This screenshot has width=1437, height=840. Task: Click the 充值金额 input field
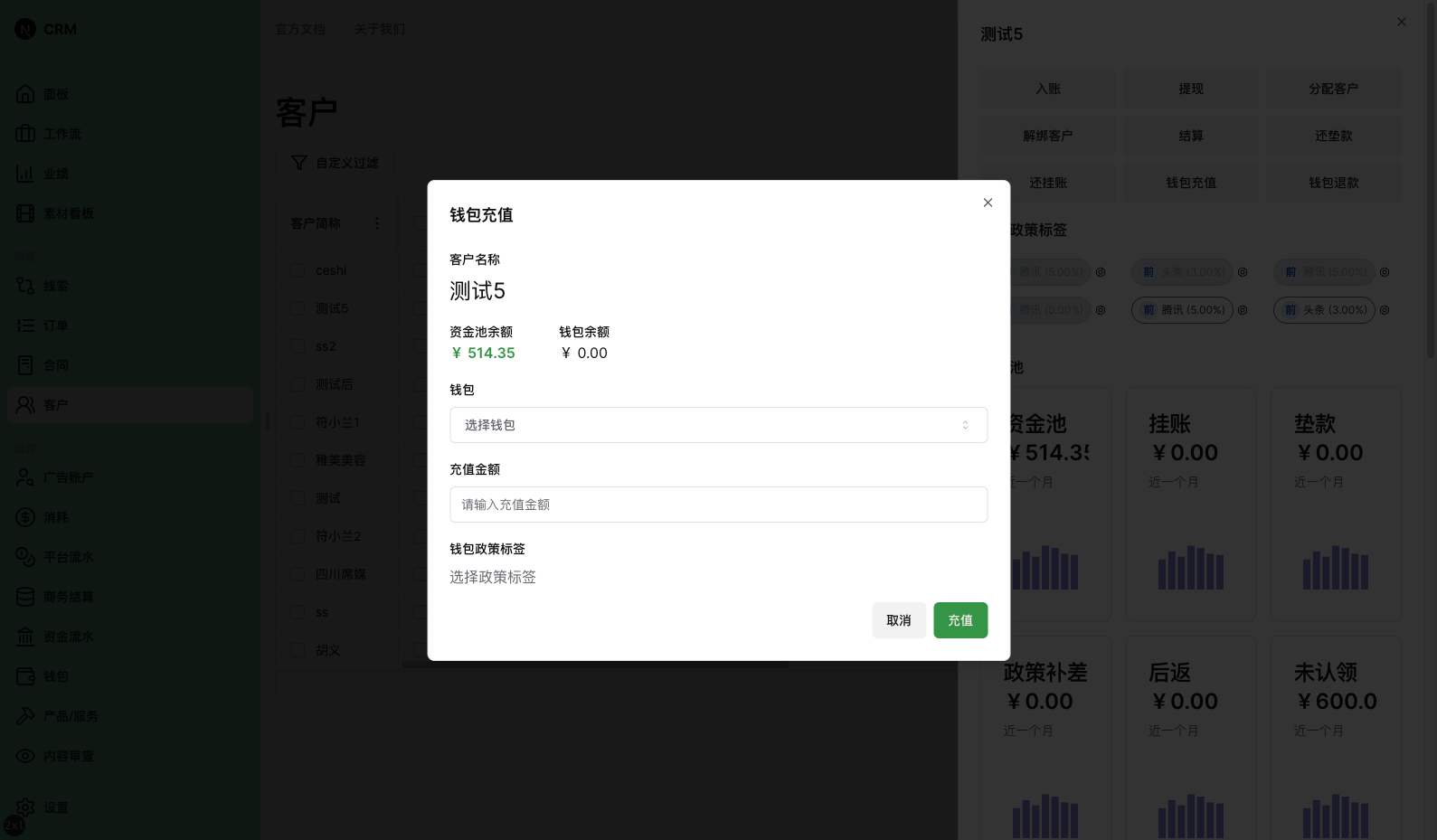pos(718,505)
